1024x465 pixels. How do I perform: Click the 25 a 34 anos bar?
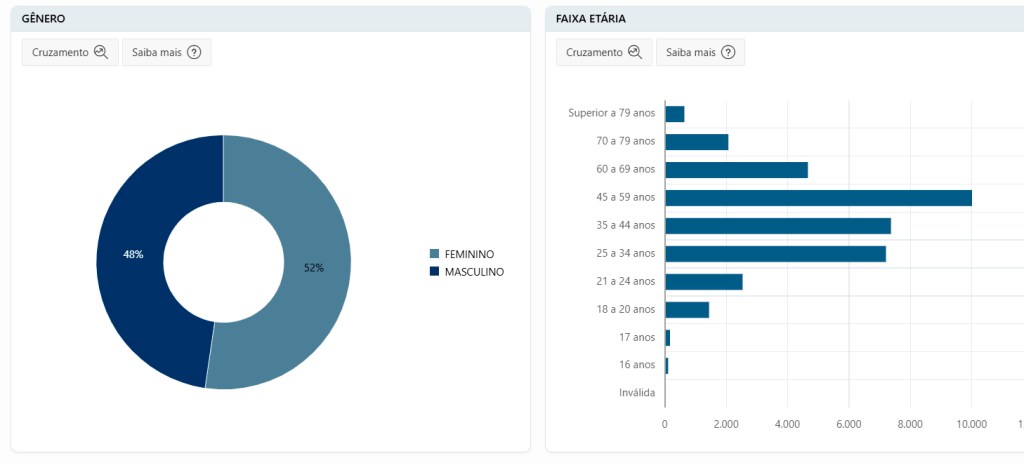[775, 254]
